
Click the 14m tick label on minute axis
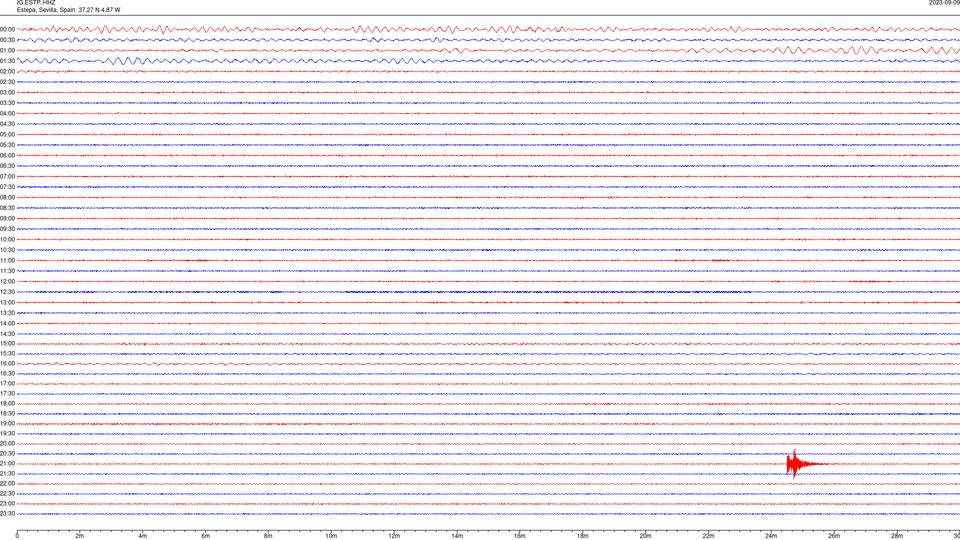pyautogui.click(x=457, y=536)
